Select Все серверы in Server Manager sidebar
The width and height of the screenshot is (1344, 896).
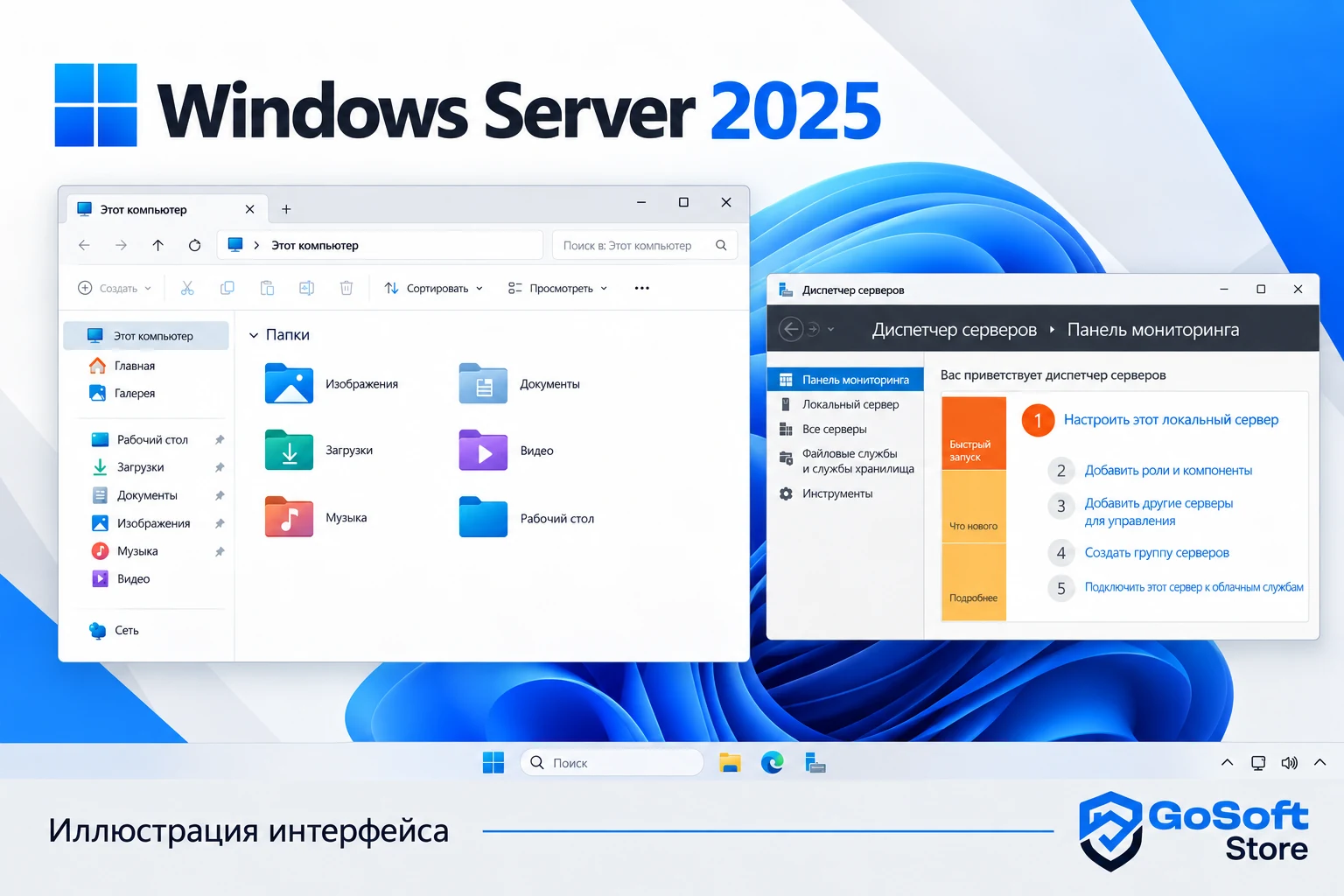pos(845,429)
